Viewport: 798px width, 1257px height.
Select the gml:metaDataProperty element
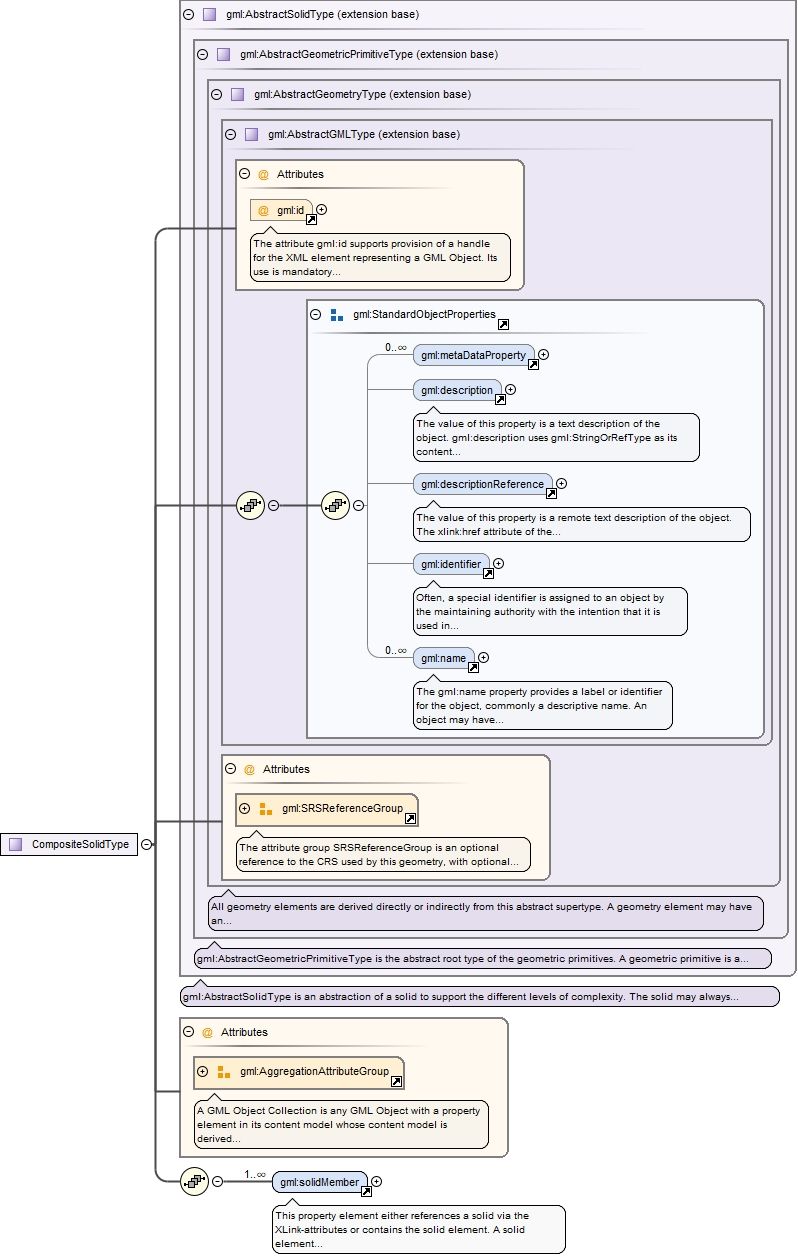click(473, 355)
